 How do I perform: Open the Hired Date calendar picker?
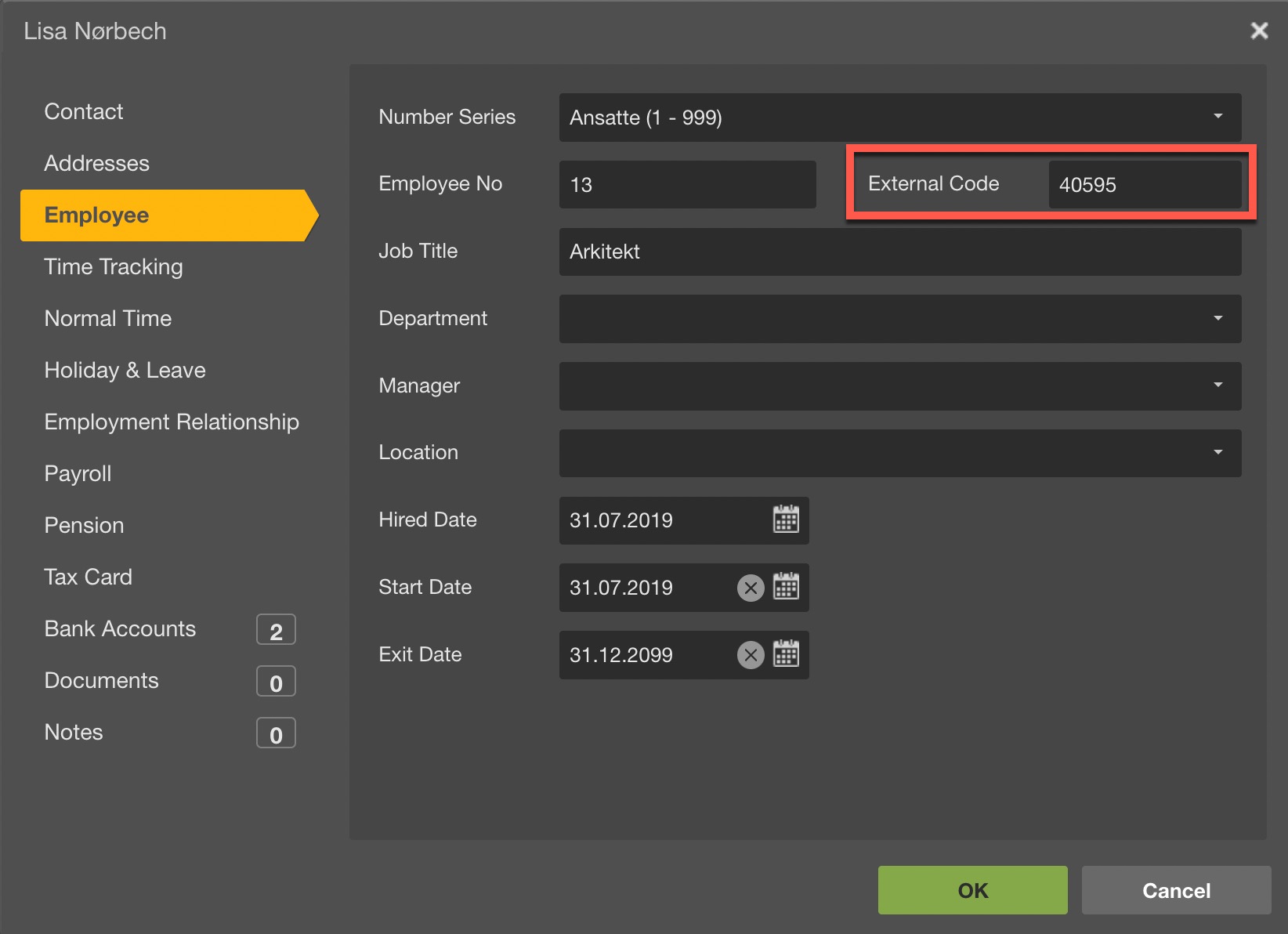coord(786,519)
